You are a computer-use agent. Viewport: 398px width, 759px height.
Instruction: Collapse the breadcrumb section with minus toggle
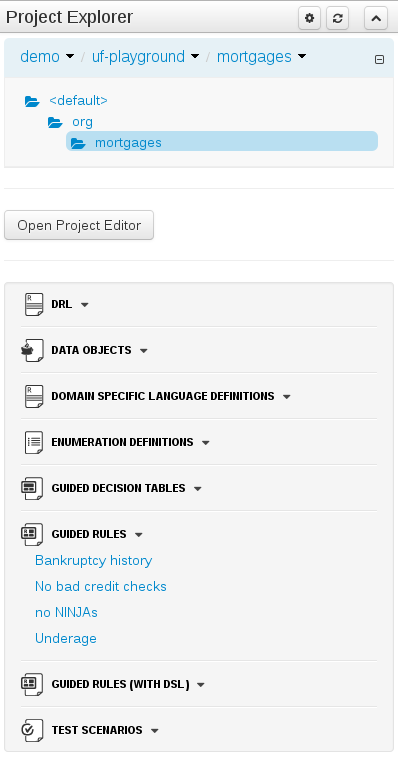[380, 60]
